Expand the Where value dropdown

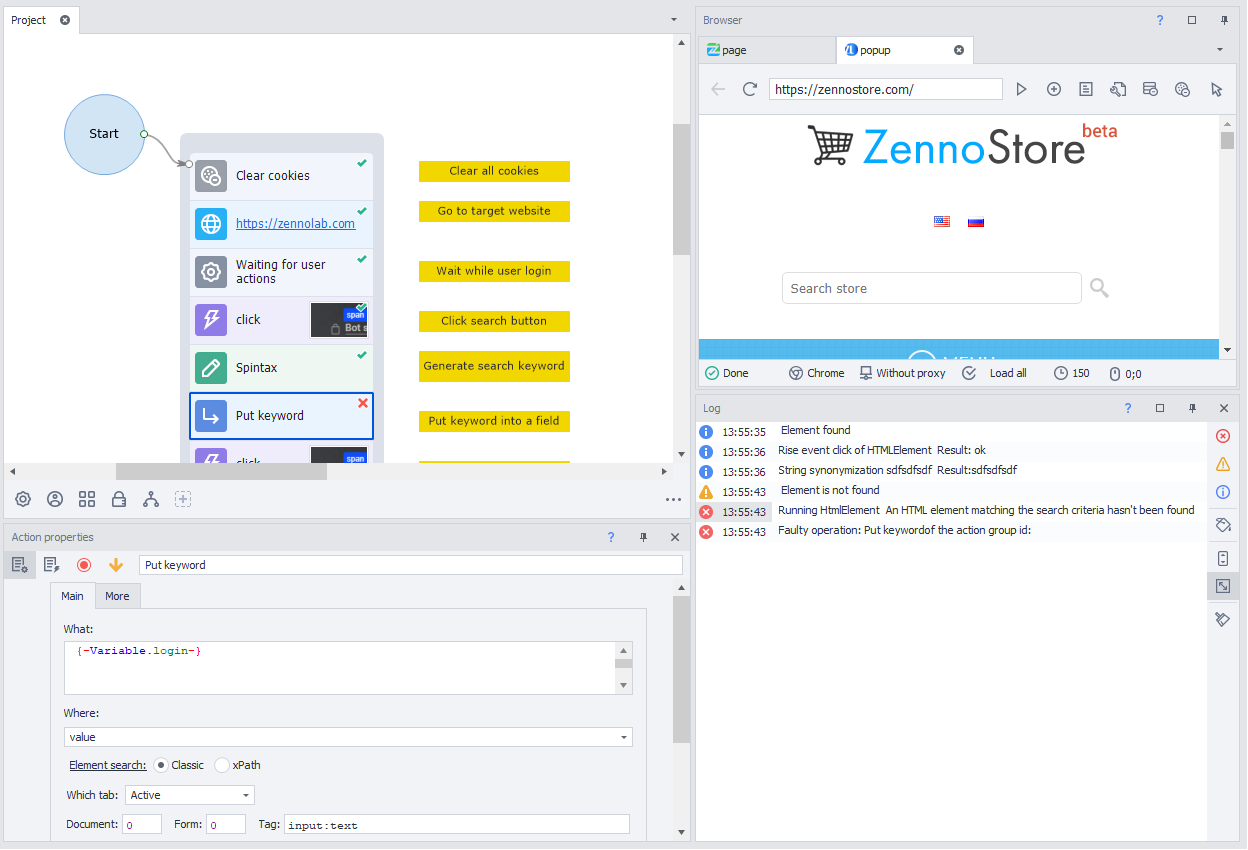(624, 737)
